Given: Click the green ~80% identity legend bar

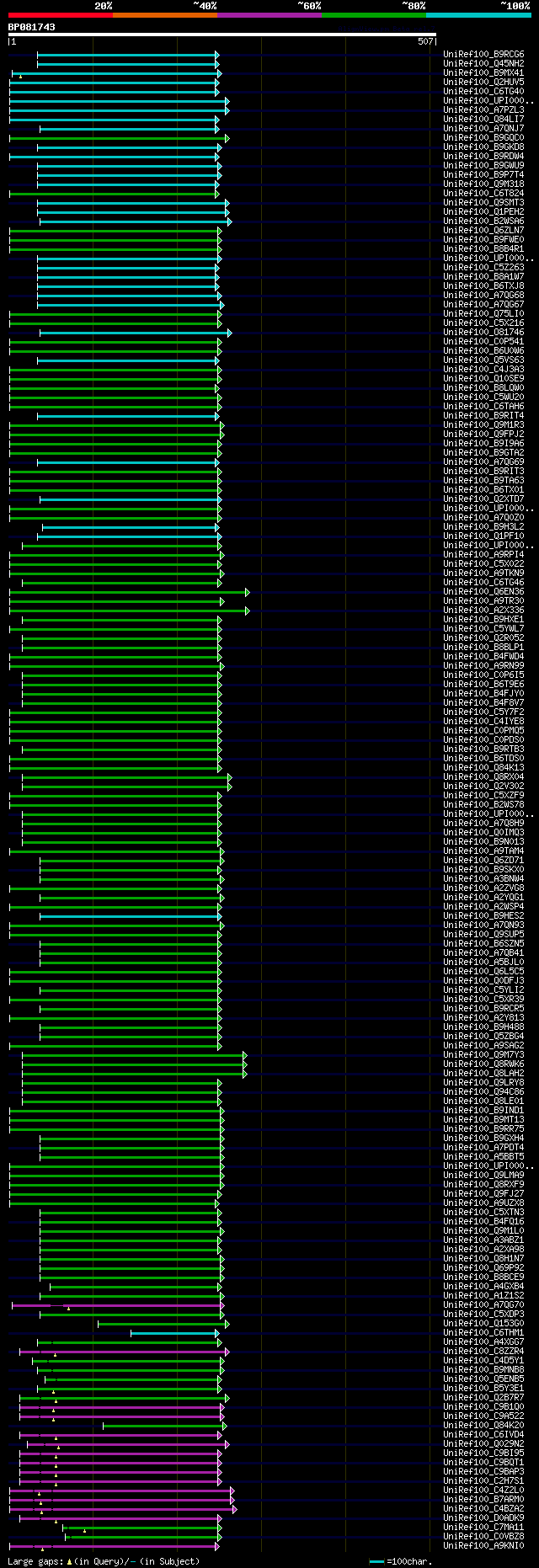Looking at the screenshot, I should point(373,15).
